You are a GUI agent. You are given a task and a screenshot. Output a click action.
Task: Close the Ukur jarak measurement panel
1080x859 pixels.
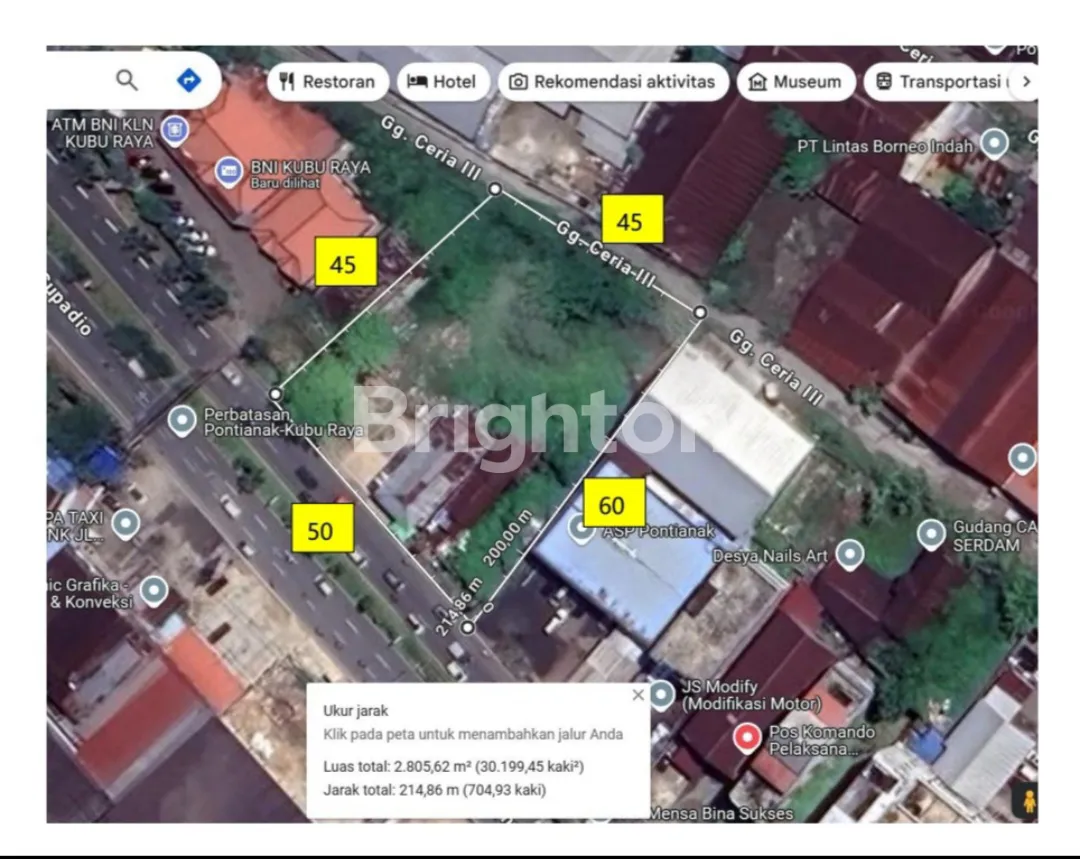click(x=638, y=695)
